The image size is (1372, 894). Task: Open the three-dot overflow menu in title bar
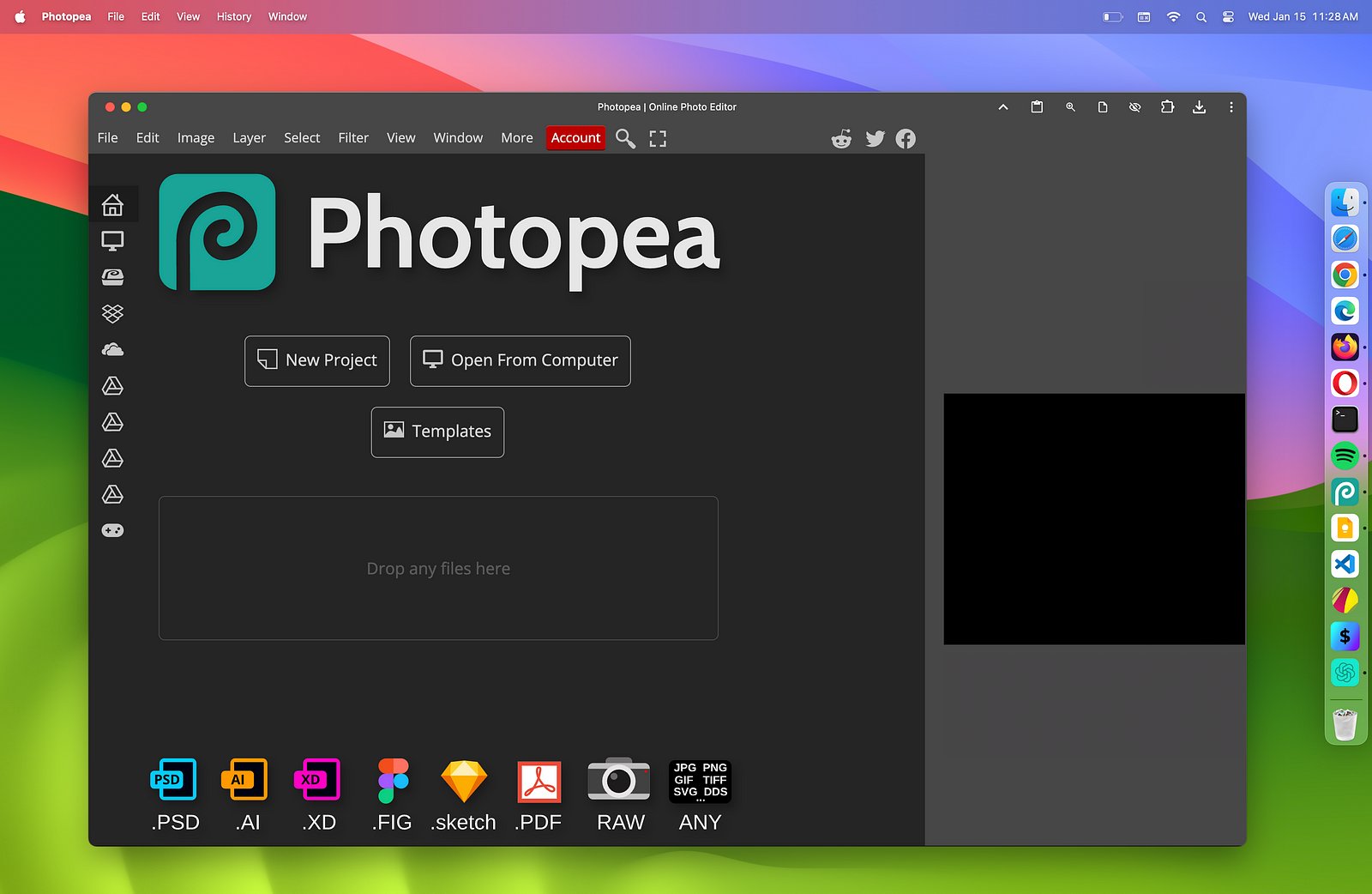[1231, 107]
